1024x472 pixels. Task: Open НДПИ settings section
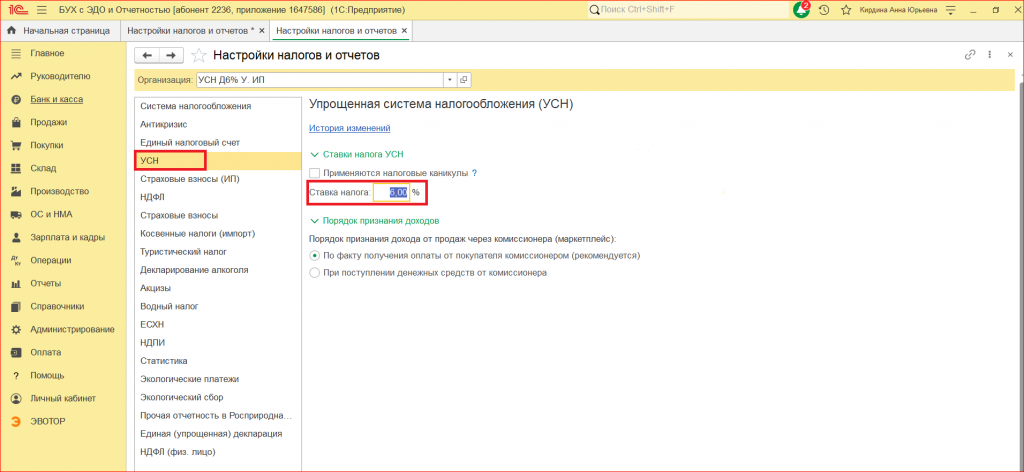click(217, 342)
